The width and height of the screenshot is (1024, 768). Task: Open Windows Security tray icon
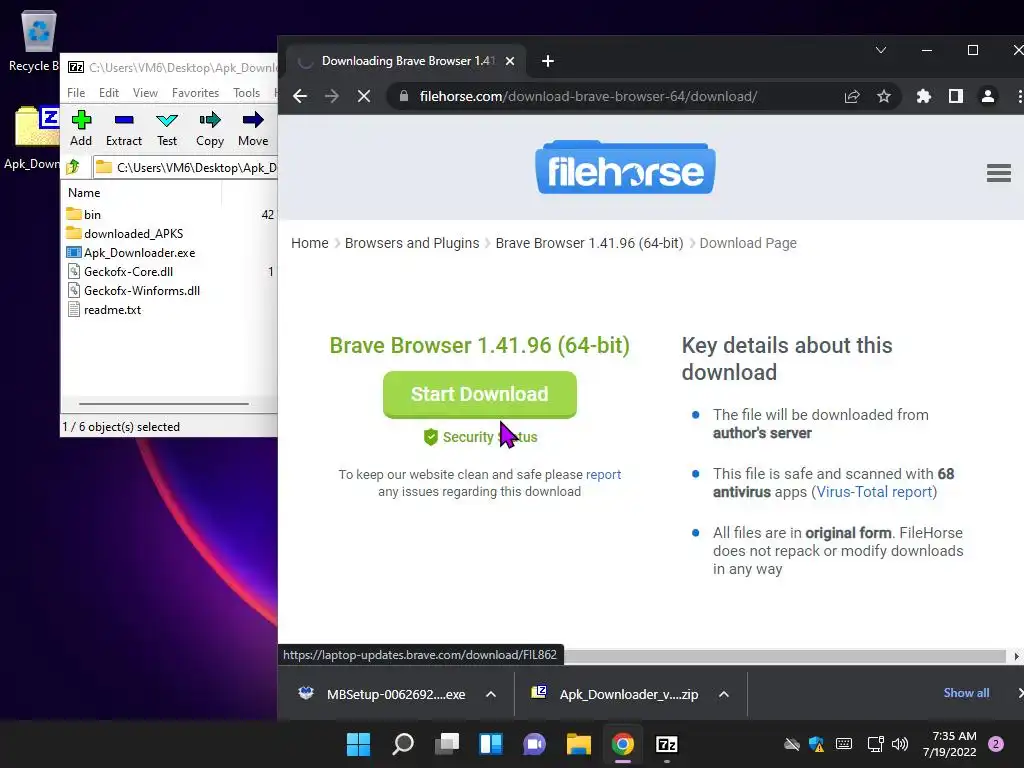pos(816,744)
